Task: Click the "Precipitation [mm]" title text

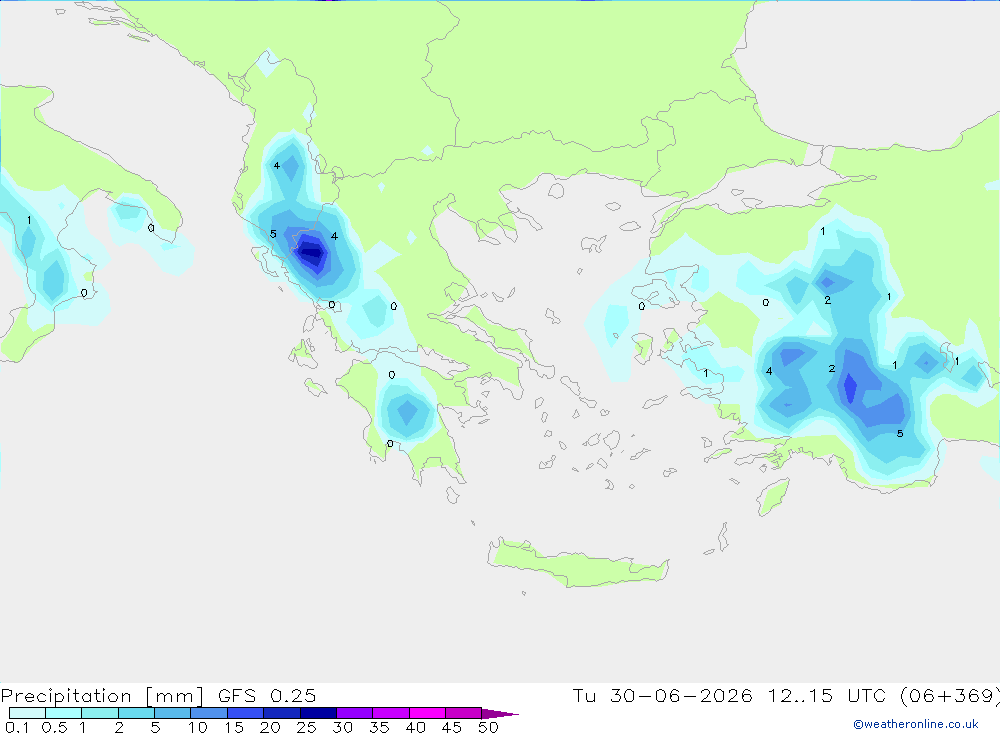Action: (x=102, y=696)
